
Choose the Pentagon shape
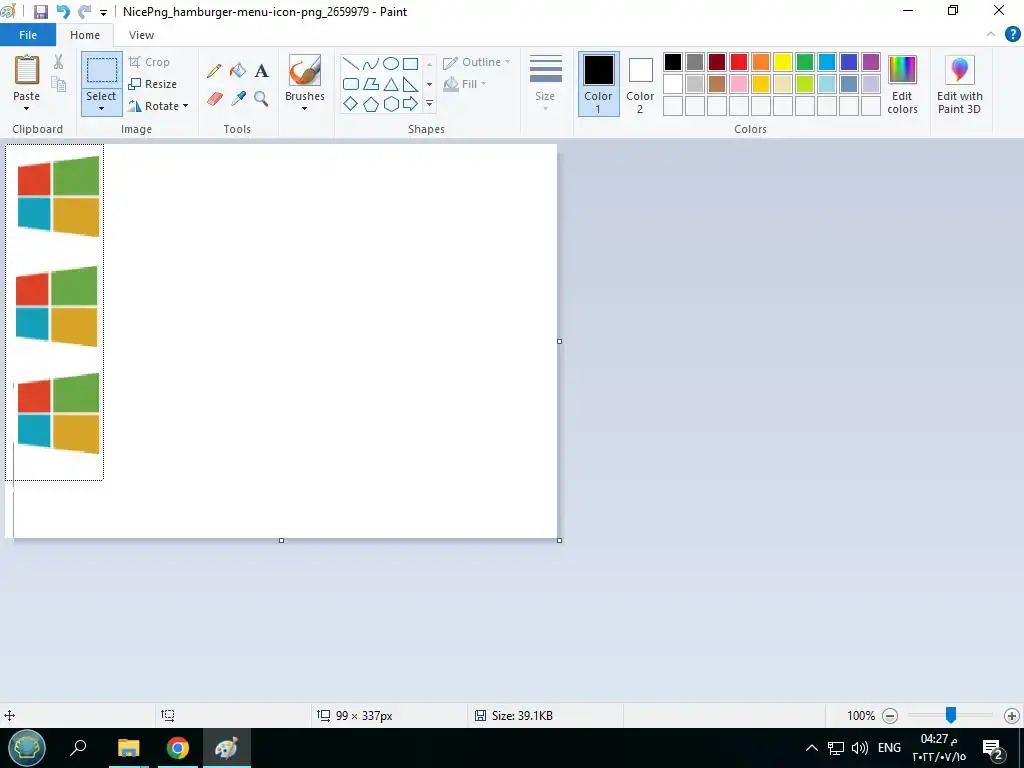pos(370,104)
